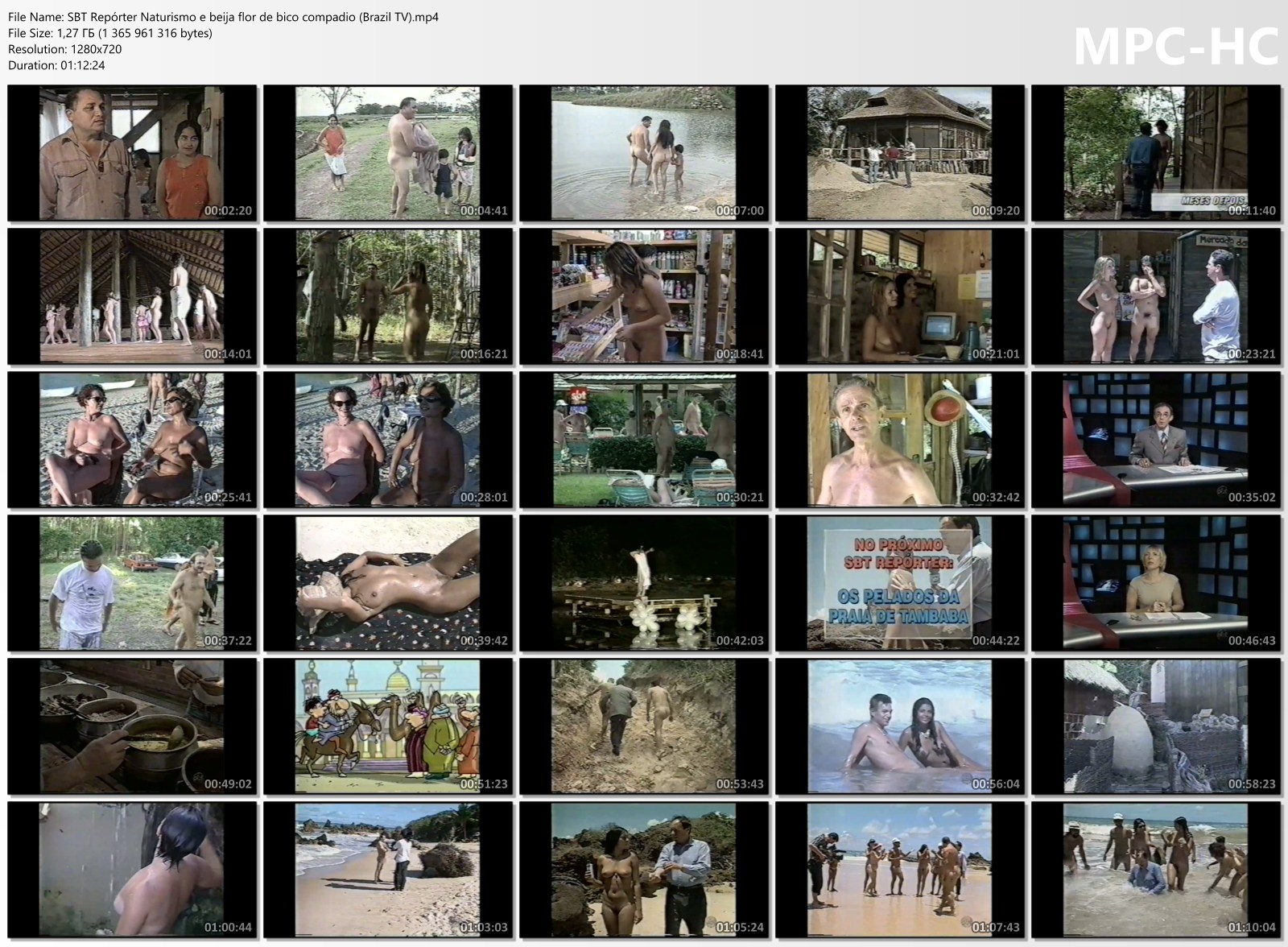1288x947 pixels.
Task: Open the thumbnail stamped 00:07:00
Action: (644, 153)
